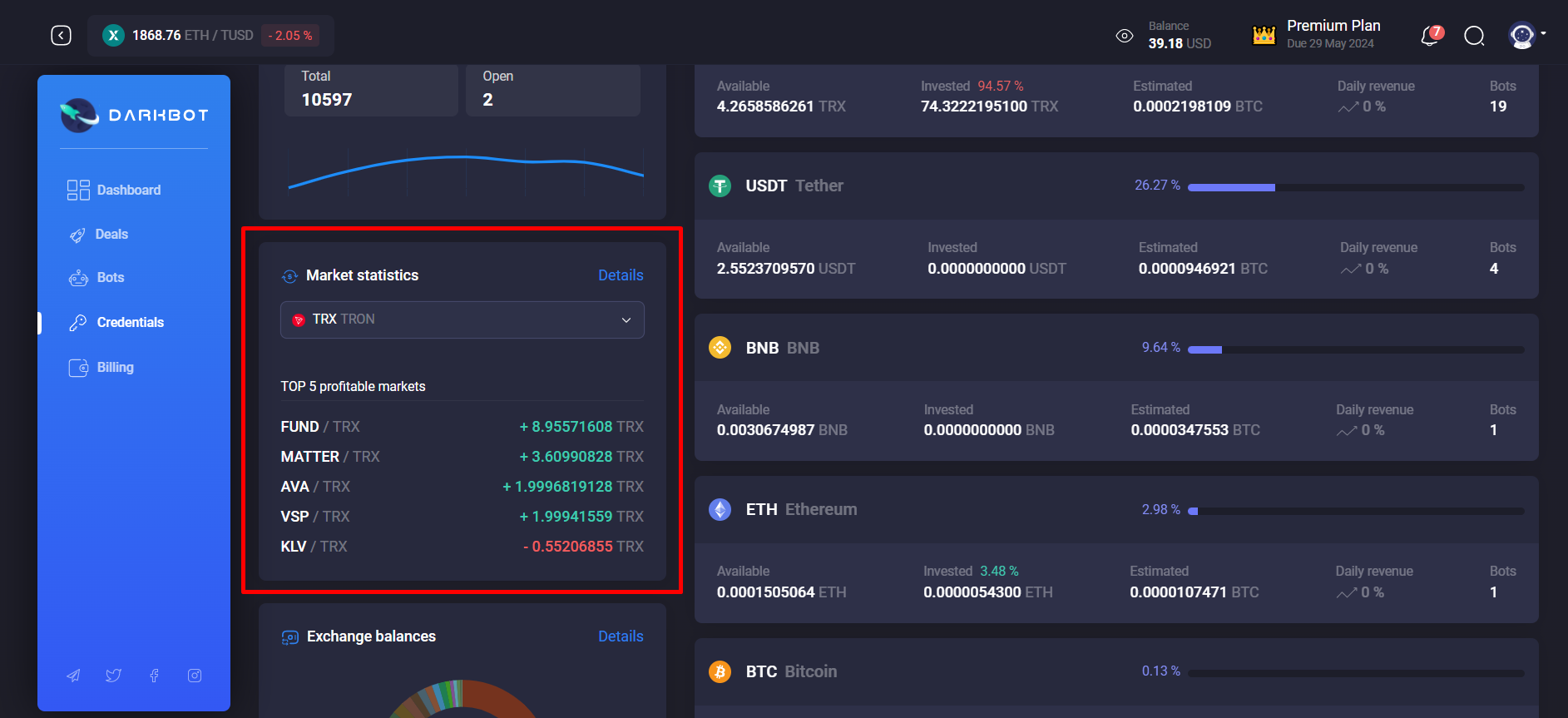Click the -2.05 % change badge
The width and height of the screenshot is (1568, 718).
coord(290,36)
